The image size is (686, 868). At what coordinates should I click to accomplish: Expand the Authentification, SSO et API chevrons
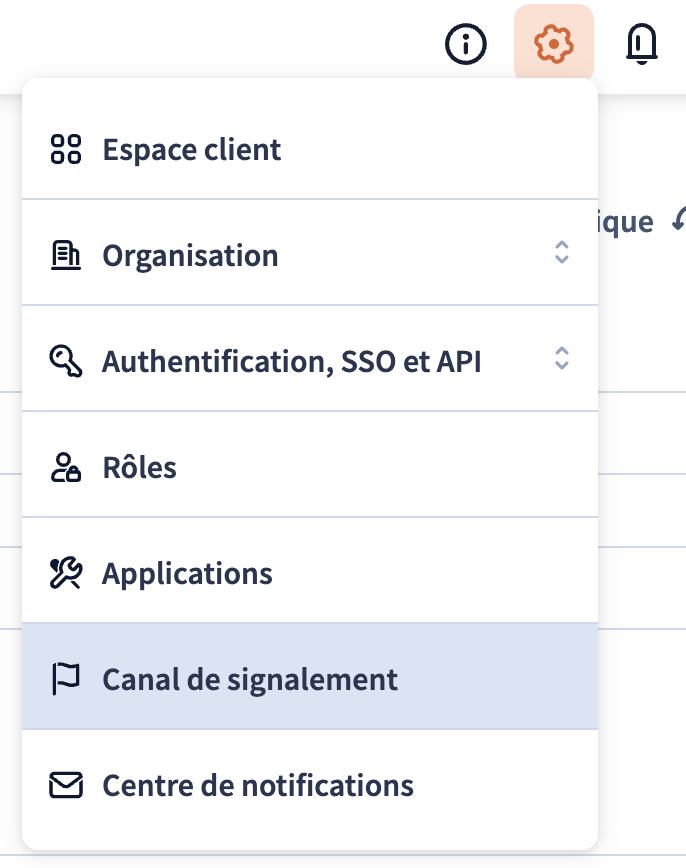tap(562, 358)
